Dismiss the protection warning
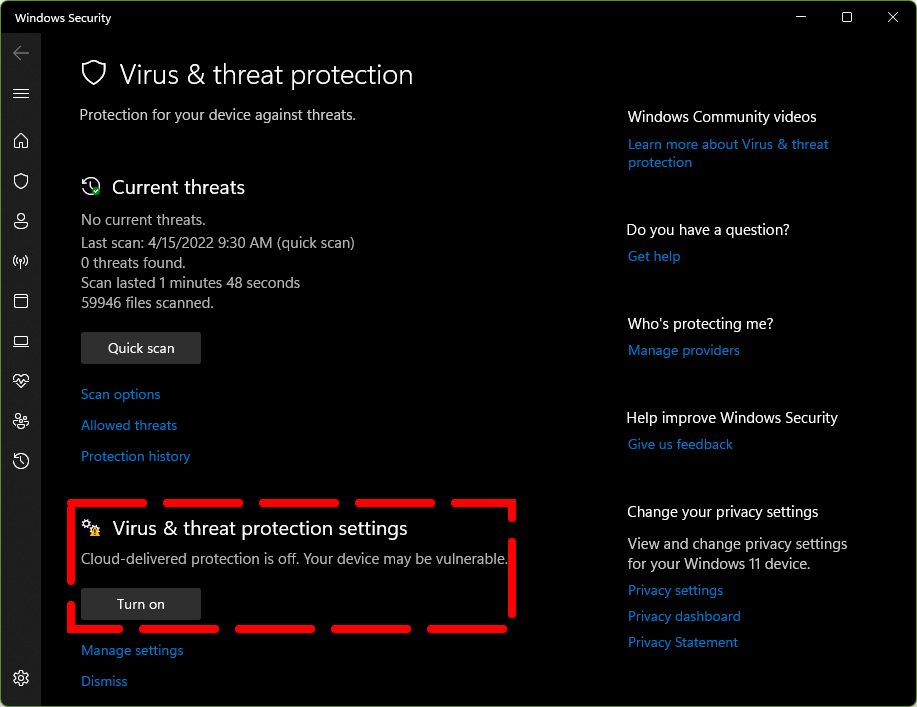 point(104,681)
